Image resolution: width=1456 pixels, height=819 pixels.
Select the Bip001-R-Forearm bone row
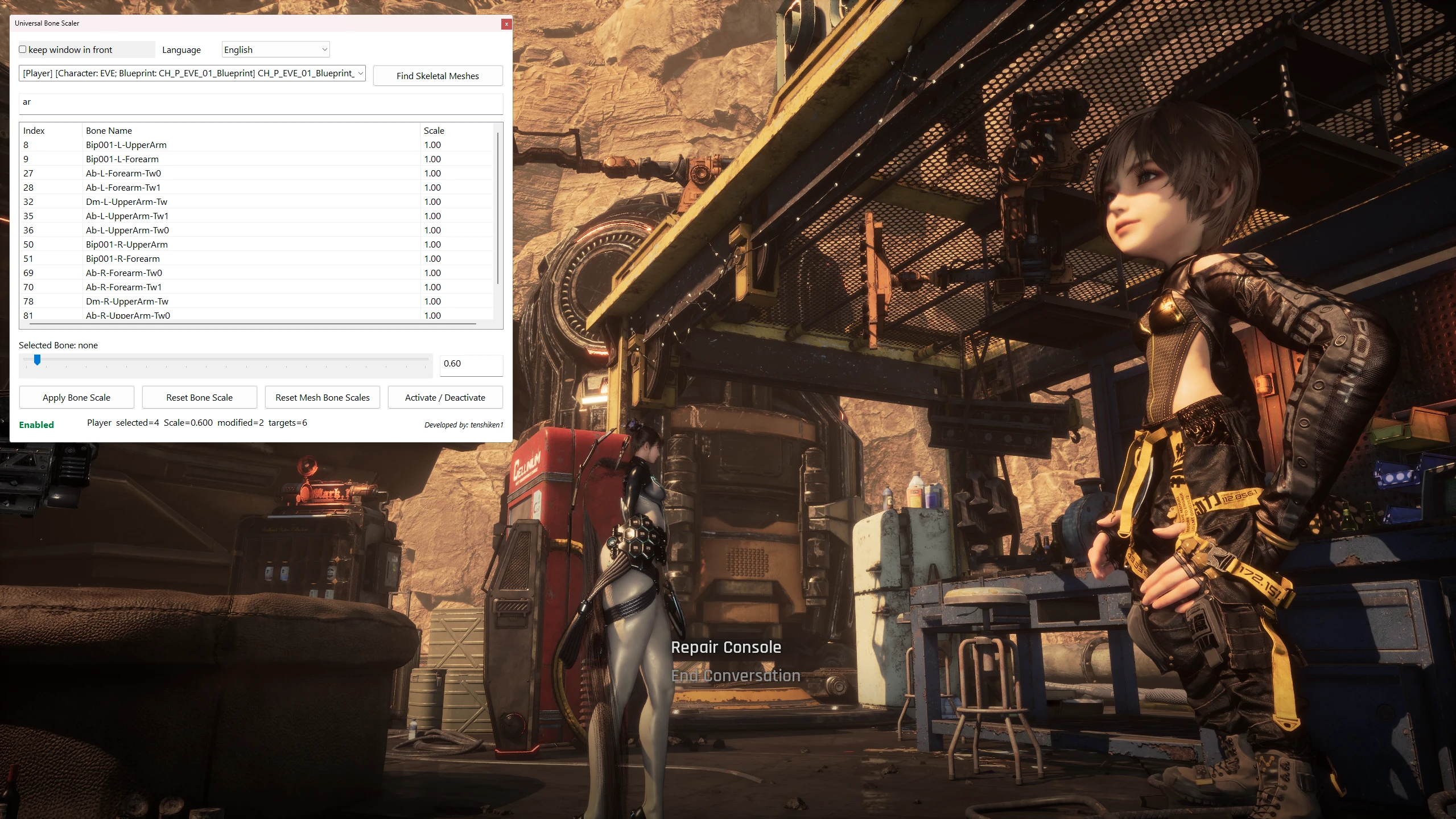pos(256,258)
